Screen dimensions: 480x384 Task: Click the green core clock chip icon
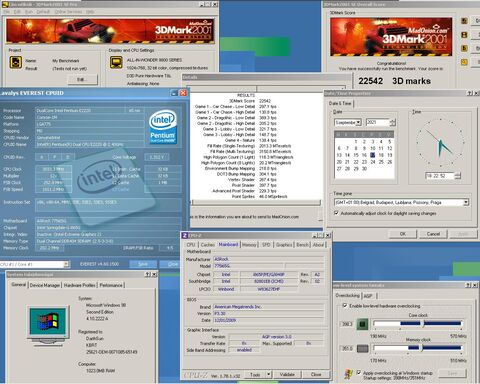[362, 324]
